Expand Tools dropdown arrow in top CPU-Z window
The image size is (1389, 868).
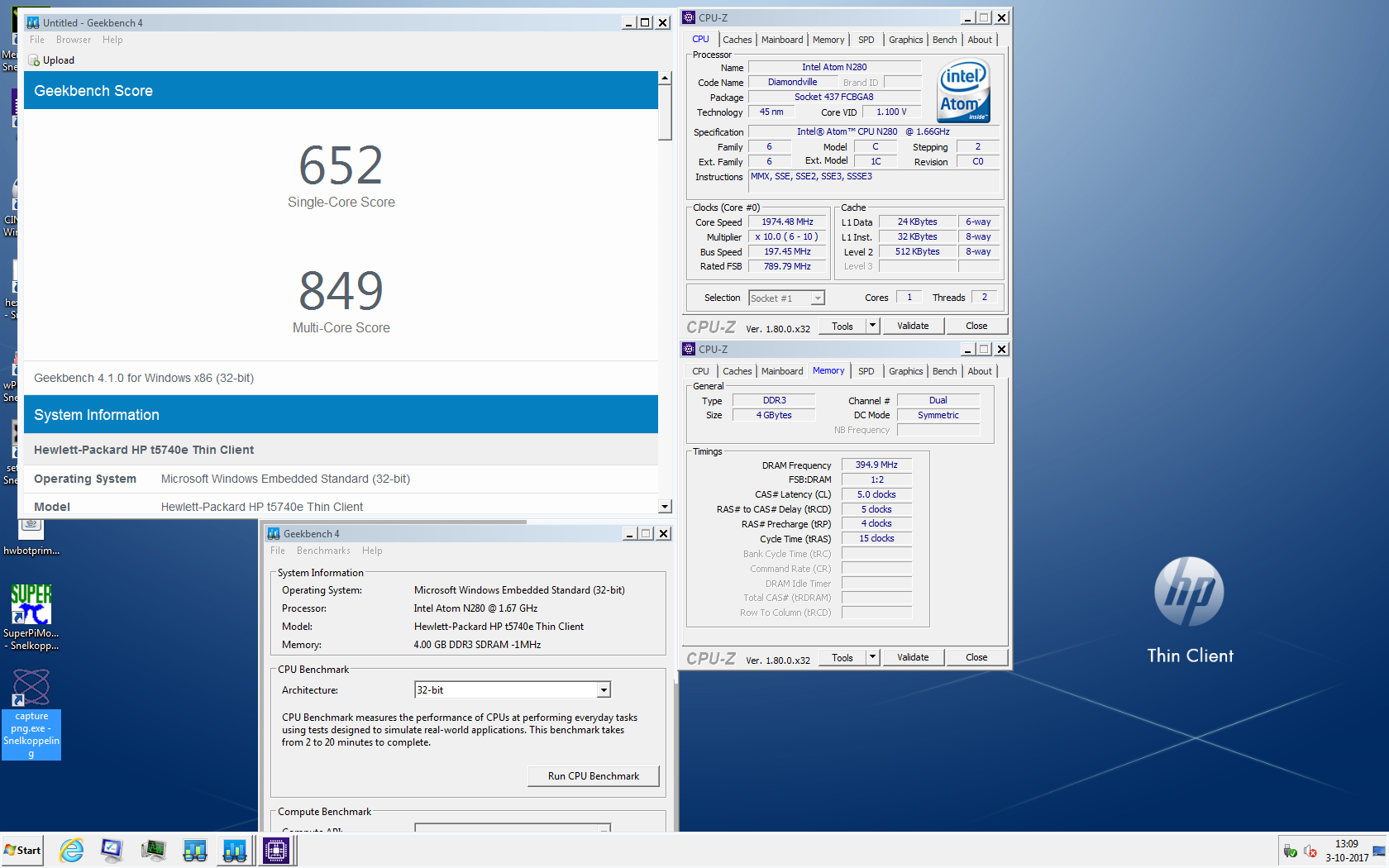[x=872, y=326]
